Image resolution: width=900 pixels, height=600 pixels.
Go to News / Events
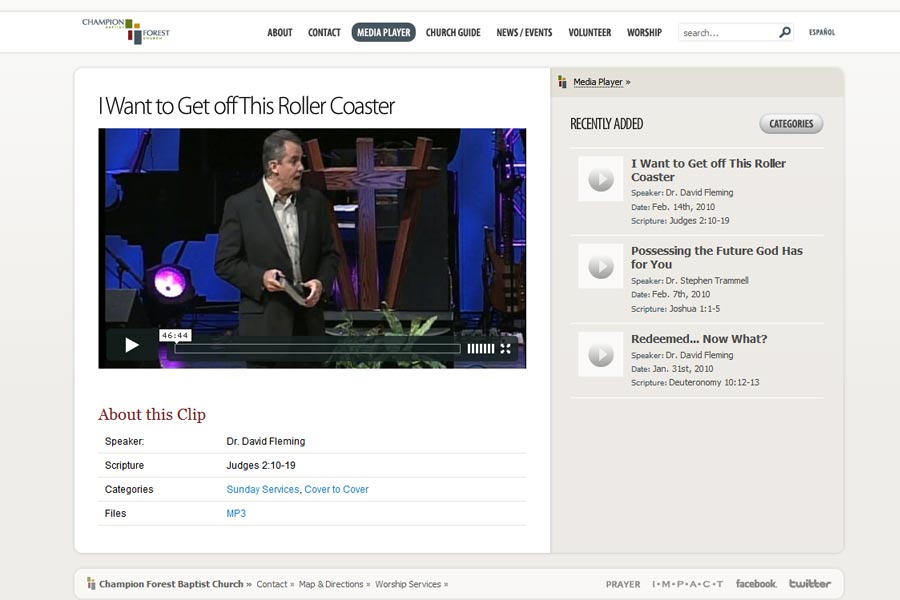click(x=524, y=33)
